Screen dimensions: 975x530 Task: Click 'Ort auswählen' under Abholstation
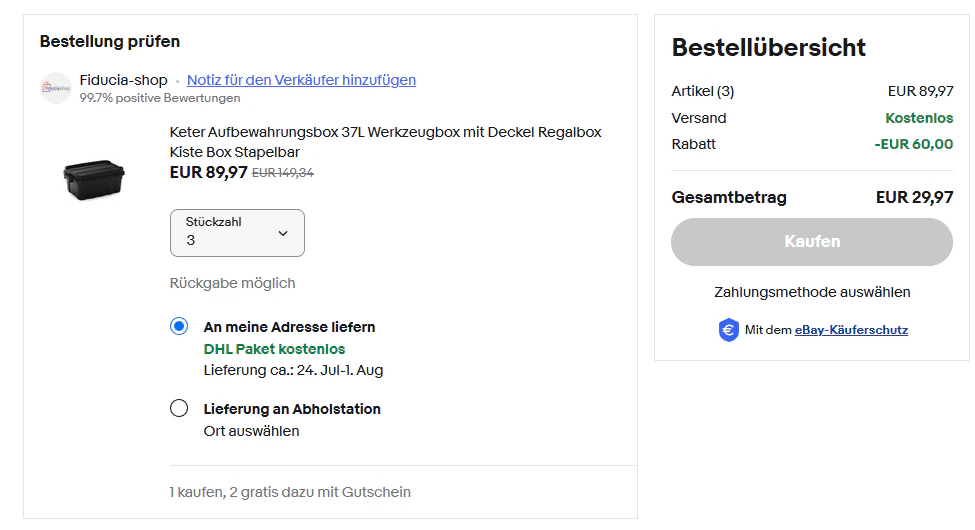pos(251,431)
